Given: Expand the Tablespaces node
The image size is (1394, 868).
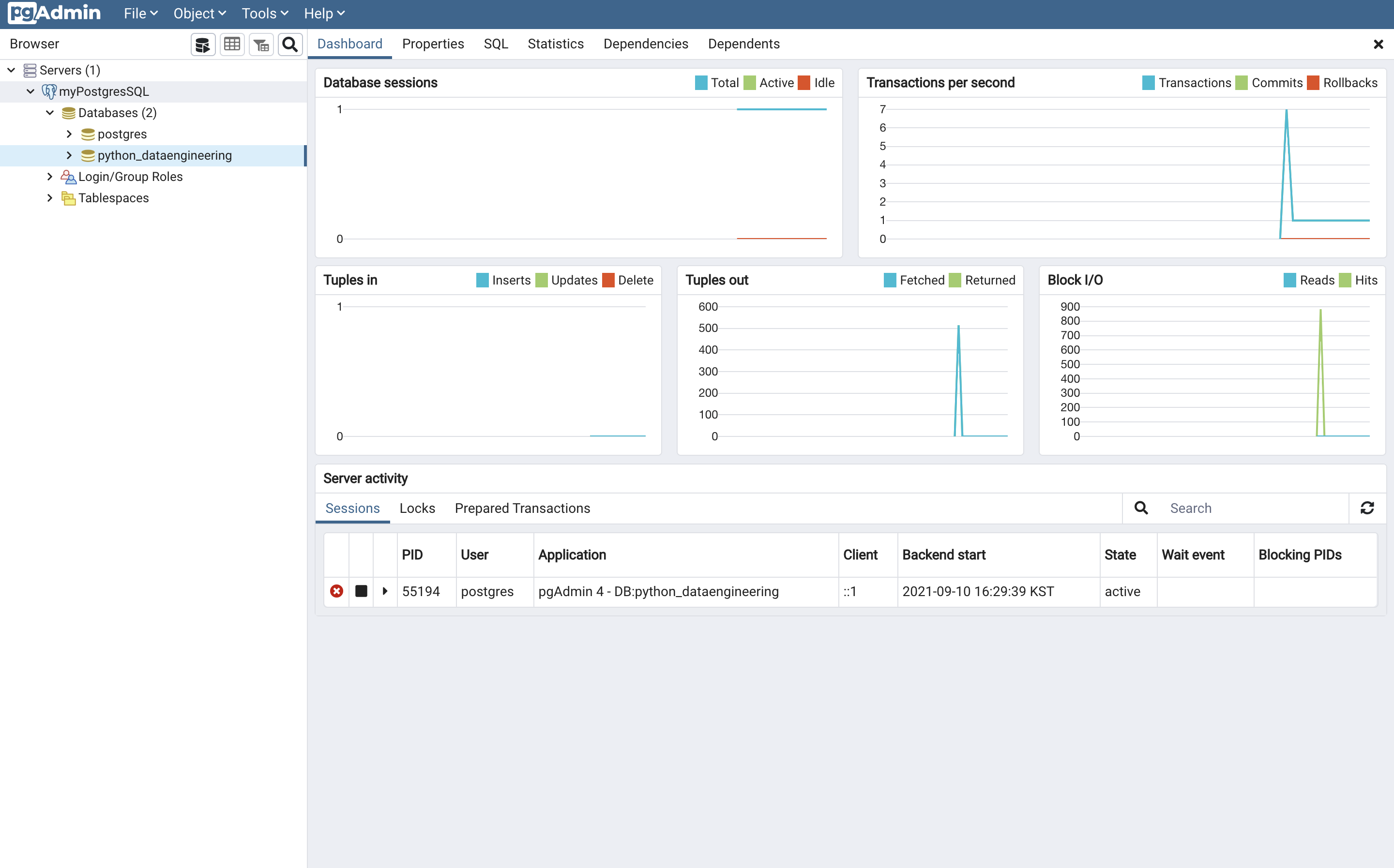Looking at the screenshot, I should point(50,197).
